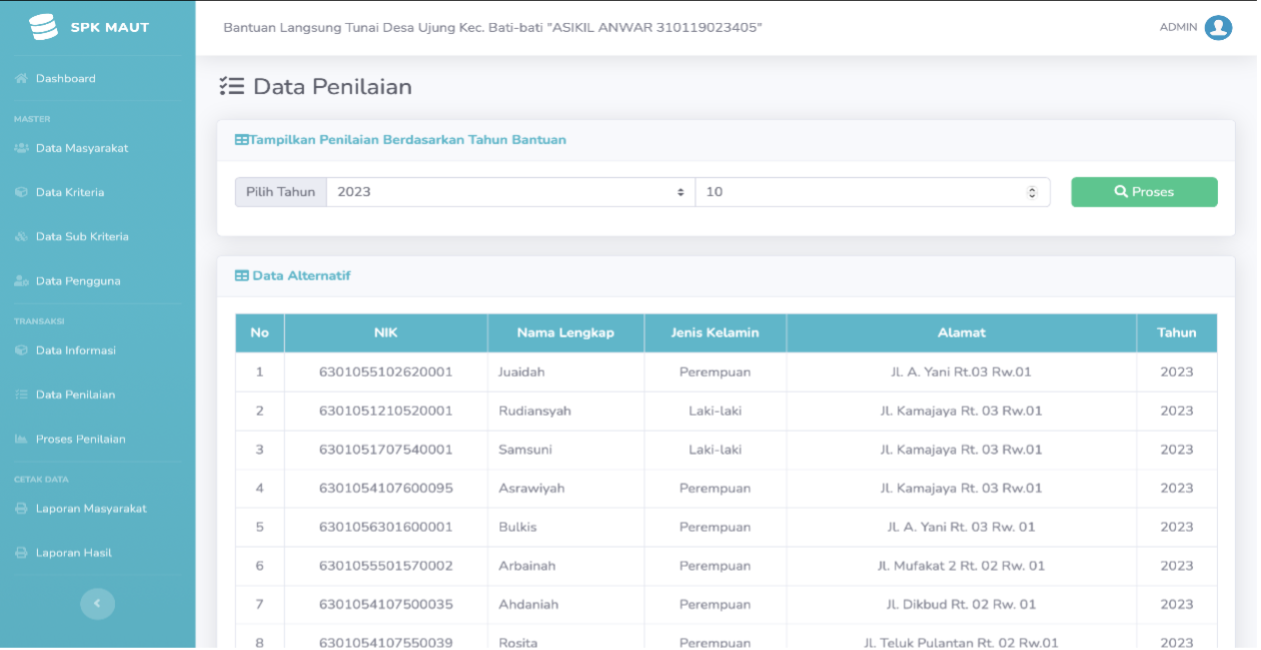1261x650 pixels.
Task: Open Data Sub Kriteria menu item
Action: [x=82, y=237]
